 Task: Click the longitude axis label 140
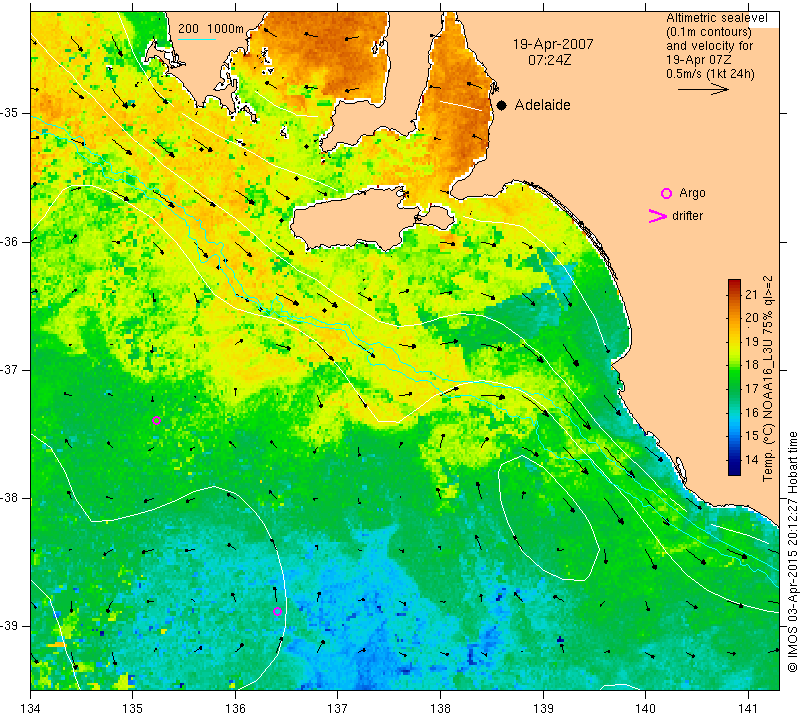pos(645,708)
